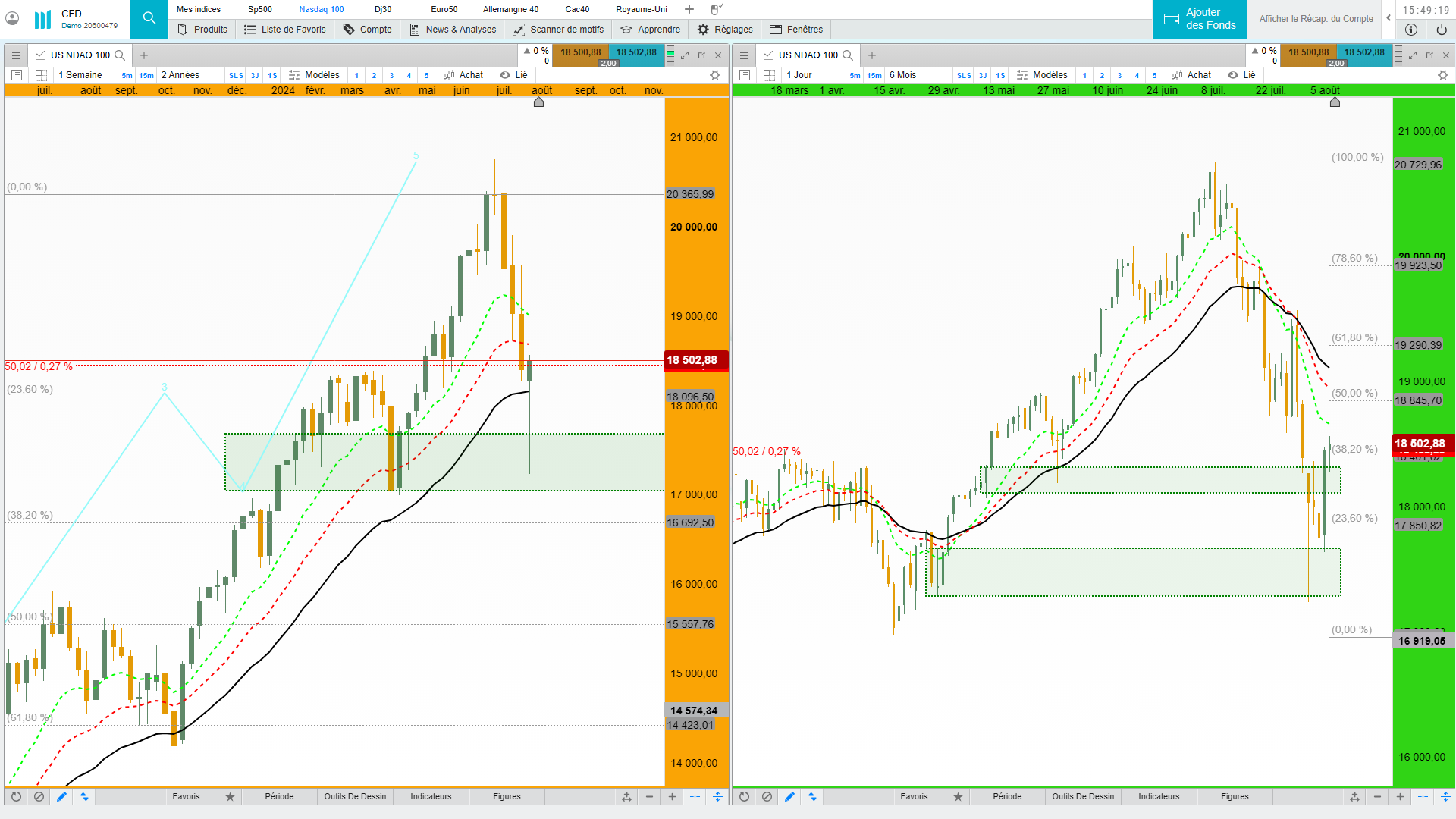Open the left chart settings gear icon
Image resolution: width=1456 pixels, height=819 pixels.
point(714,75)
